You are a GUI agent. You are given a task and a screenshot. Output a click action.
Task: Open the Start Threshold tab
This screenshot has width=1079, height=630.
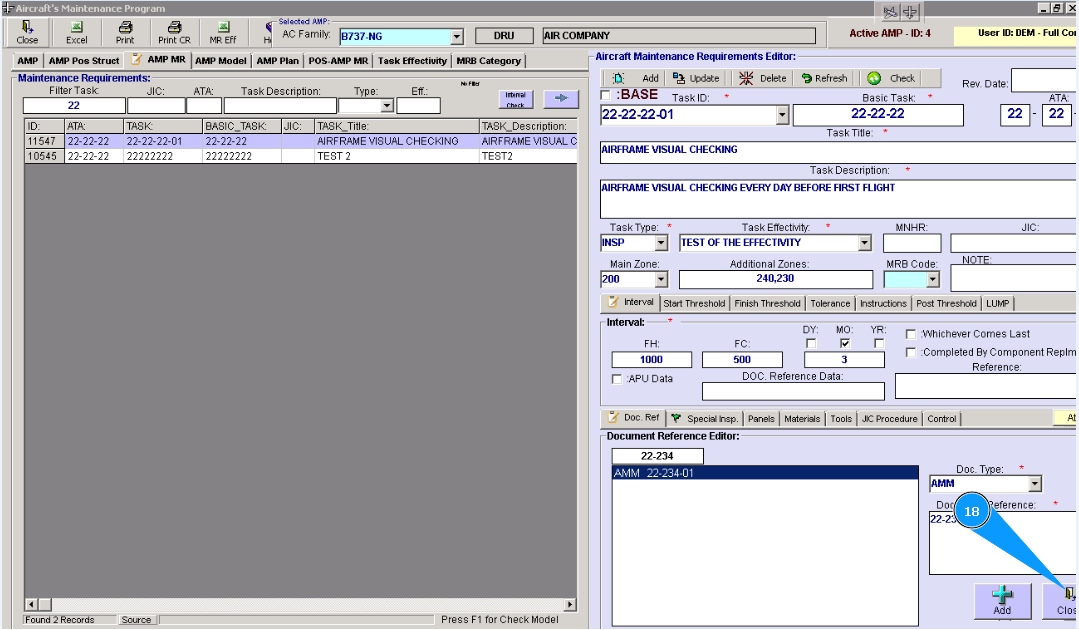tap(694, 303)
